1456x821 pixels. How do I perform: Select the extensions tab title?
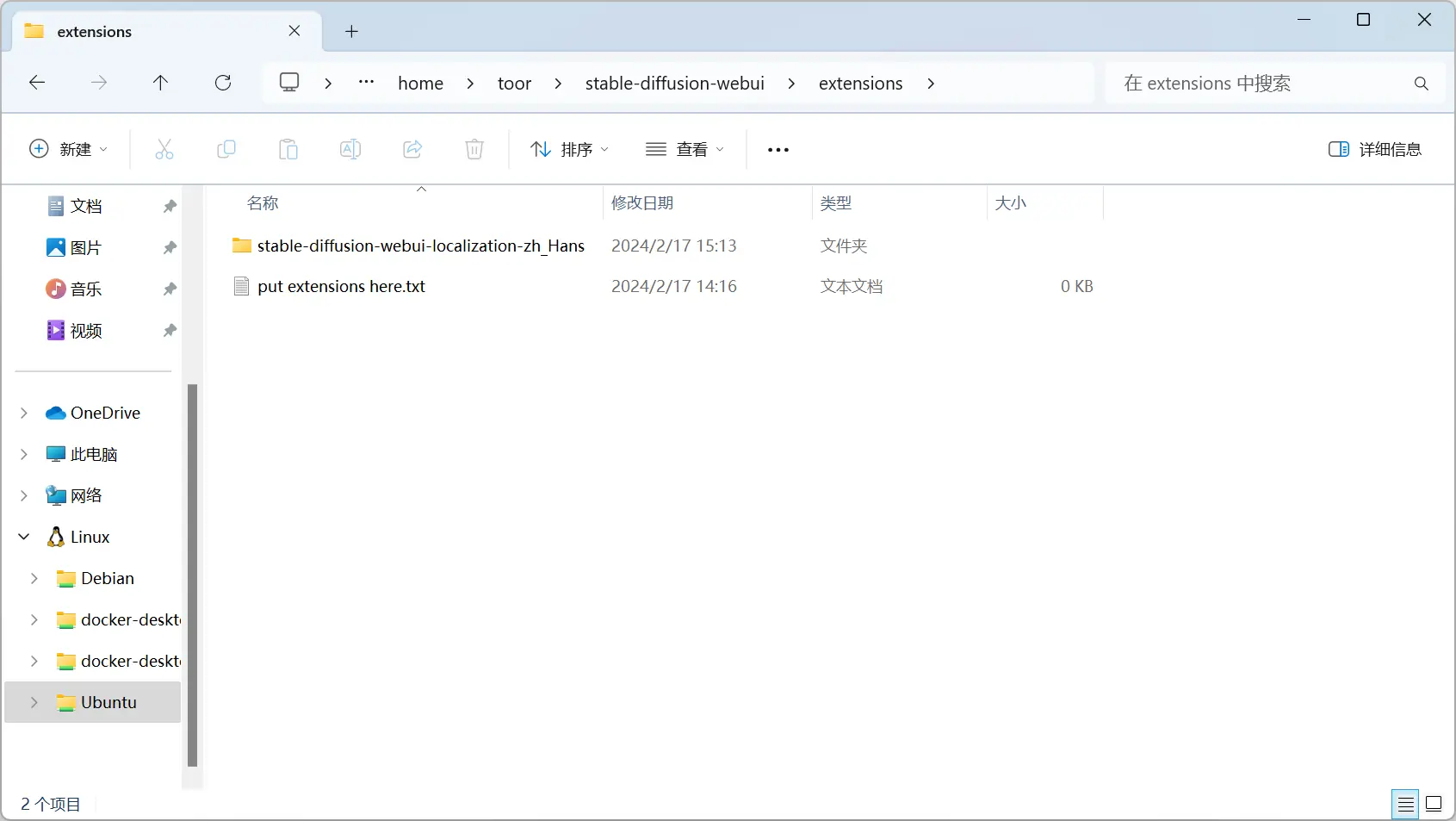[94, 32]
